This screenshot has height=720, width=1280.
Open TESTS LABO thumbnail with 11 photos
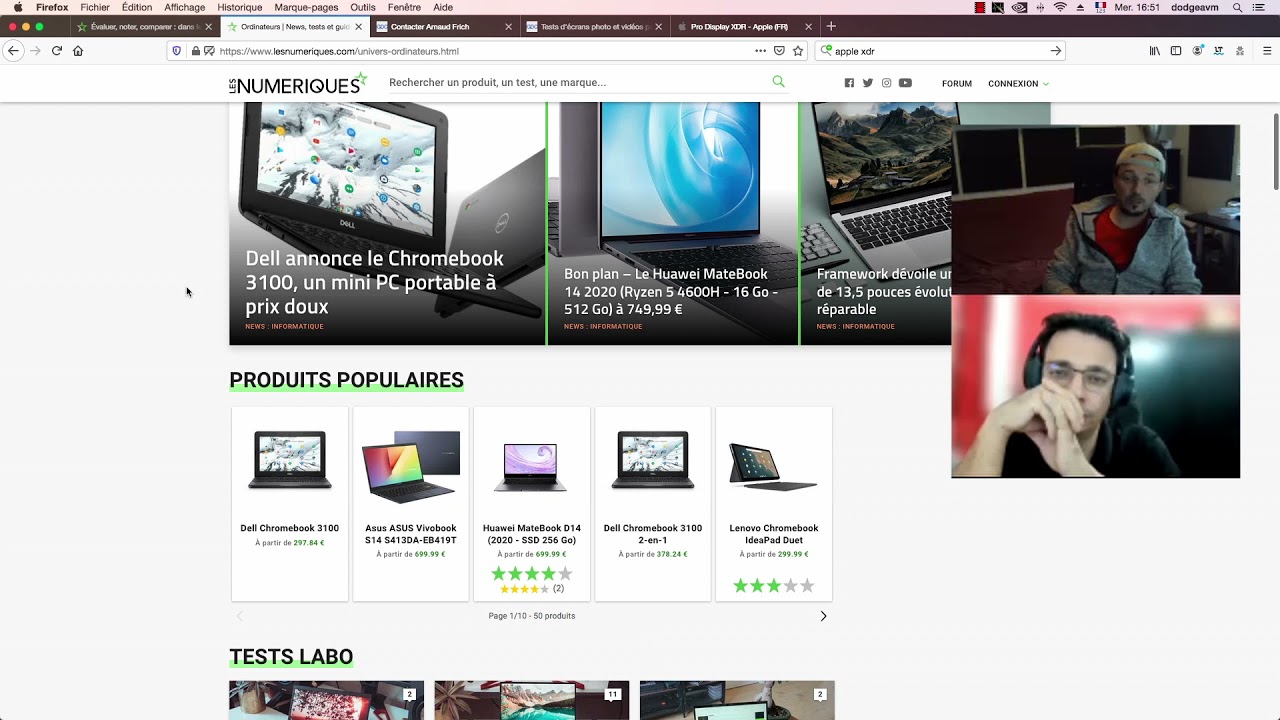tap(532, 700)
